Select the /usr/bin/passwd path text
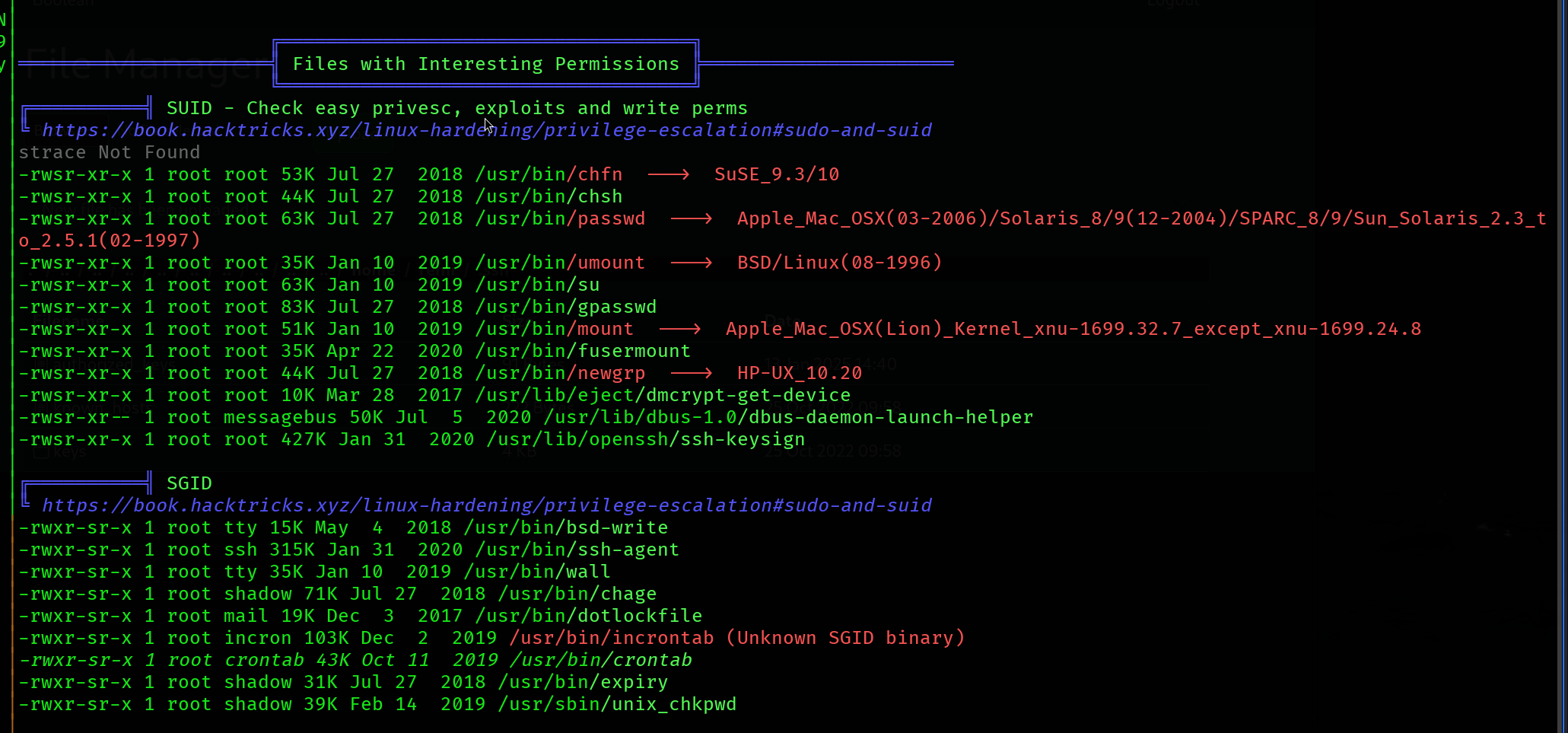This screenshot has height=733, width=1568. [559, 218]
